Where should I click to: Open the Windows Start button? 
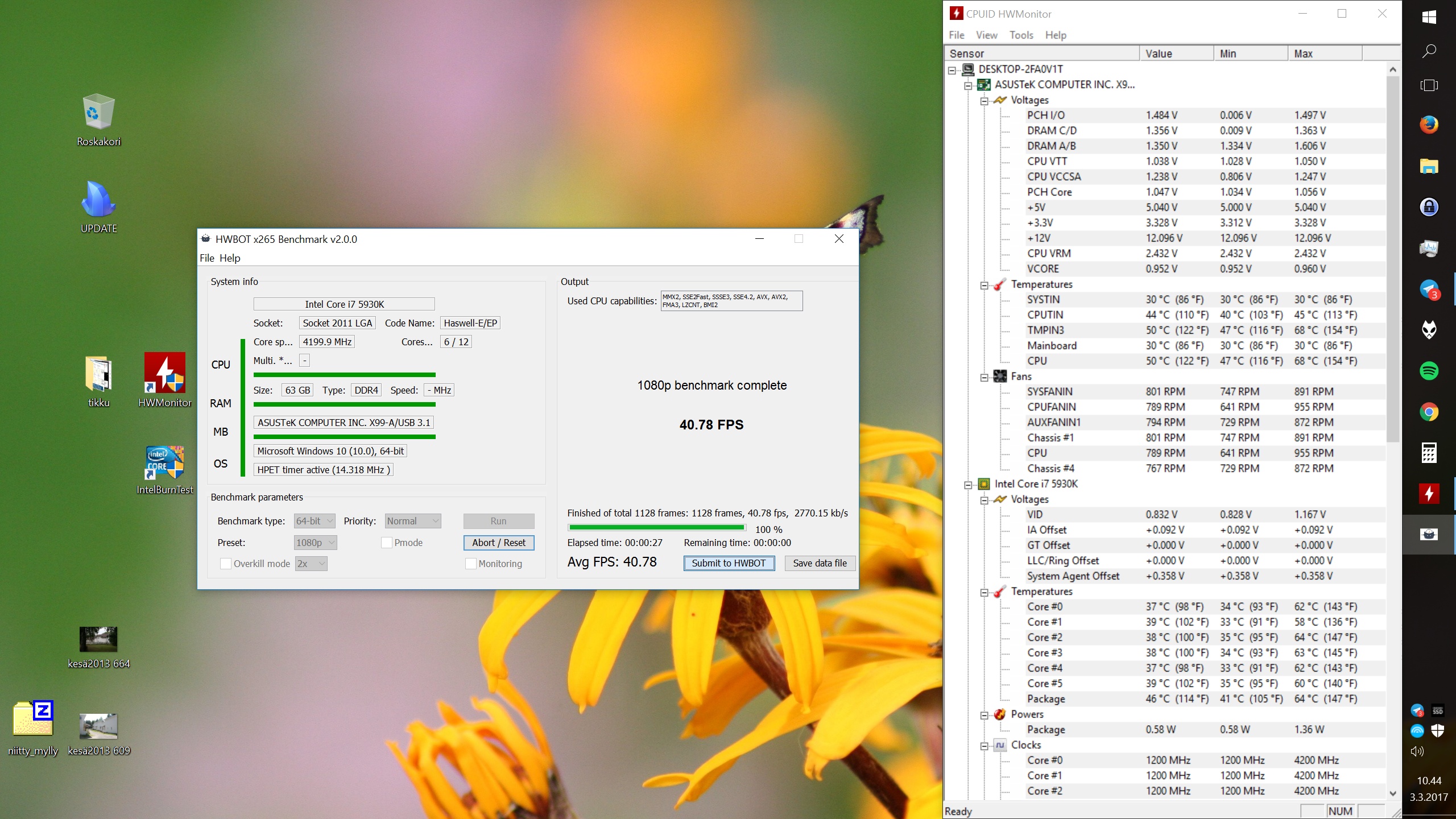[1429, 17]
